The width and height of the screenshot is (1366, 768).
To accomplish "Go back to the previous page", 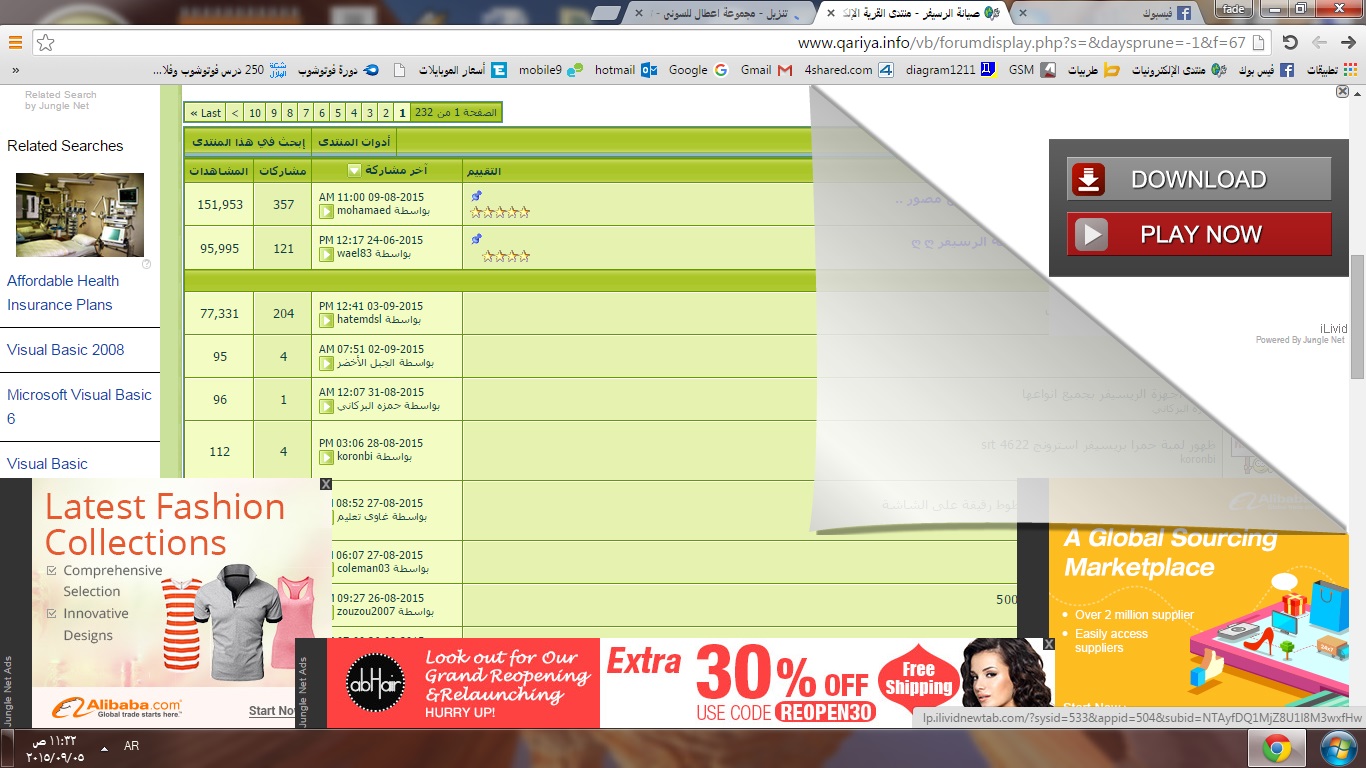I will tap(1319, 42).
